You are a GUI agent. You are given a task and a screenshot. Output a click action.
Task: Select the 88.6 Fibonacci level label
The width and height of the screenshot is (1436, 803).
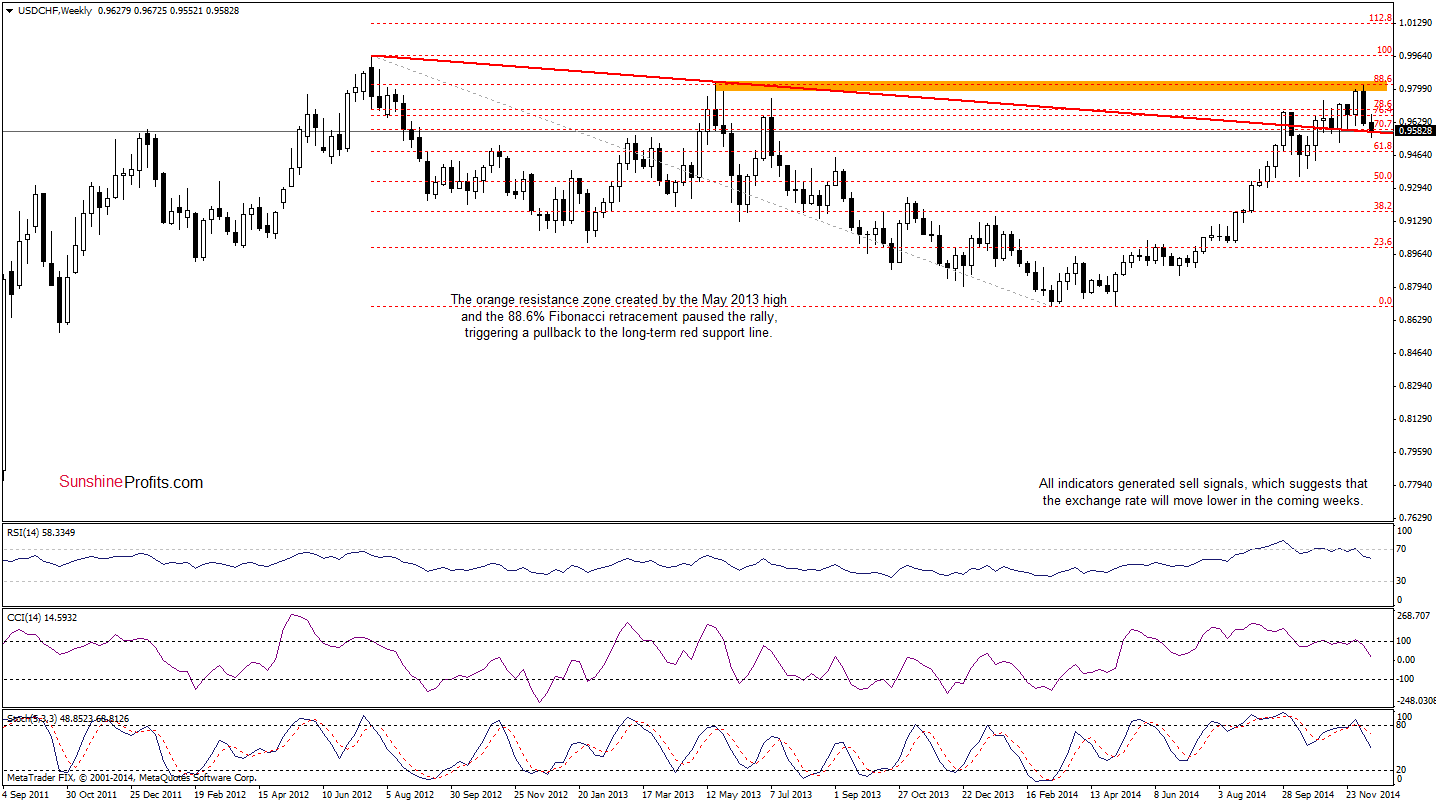pyautogui.click(x=1383, y=79)
